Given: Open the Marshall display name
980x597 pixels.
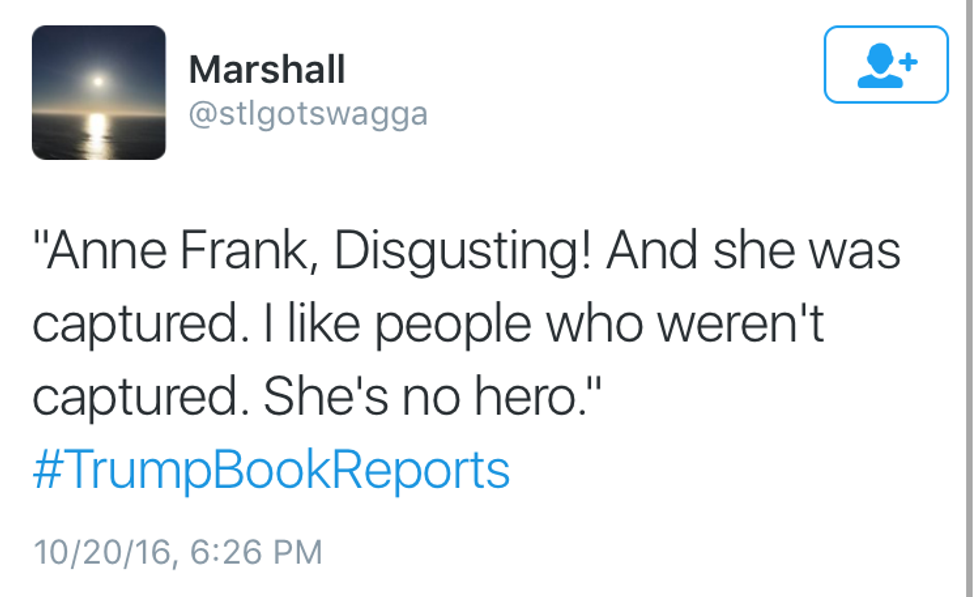Looking at the screenshot, I should click(267, 70).
